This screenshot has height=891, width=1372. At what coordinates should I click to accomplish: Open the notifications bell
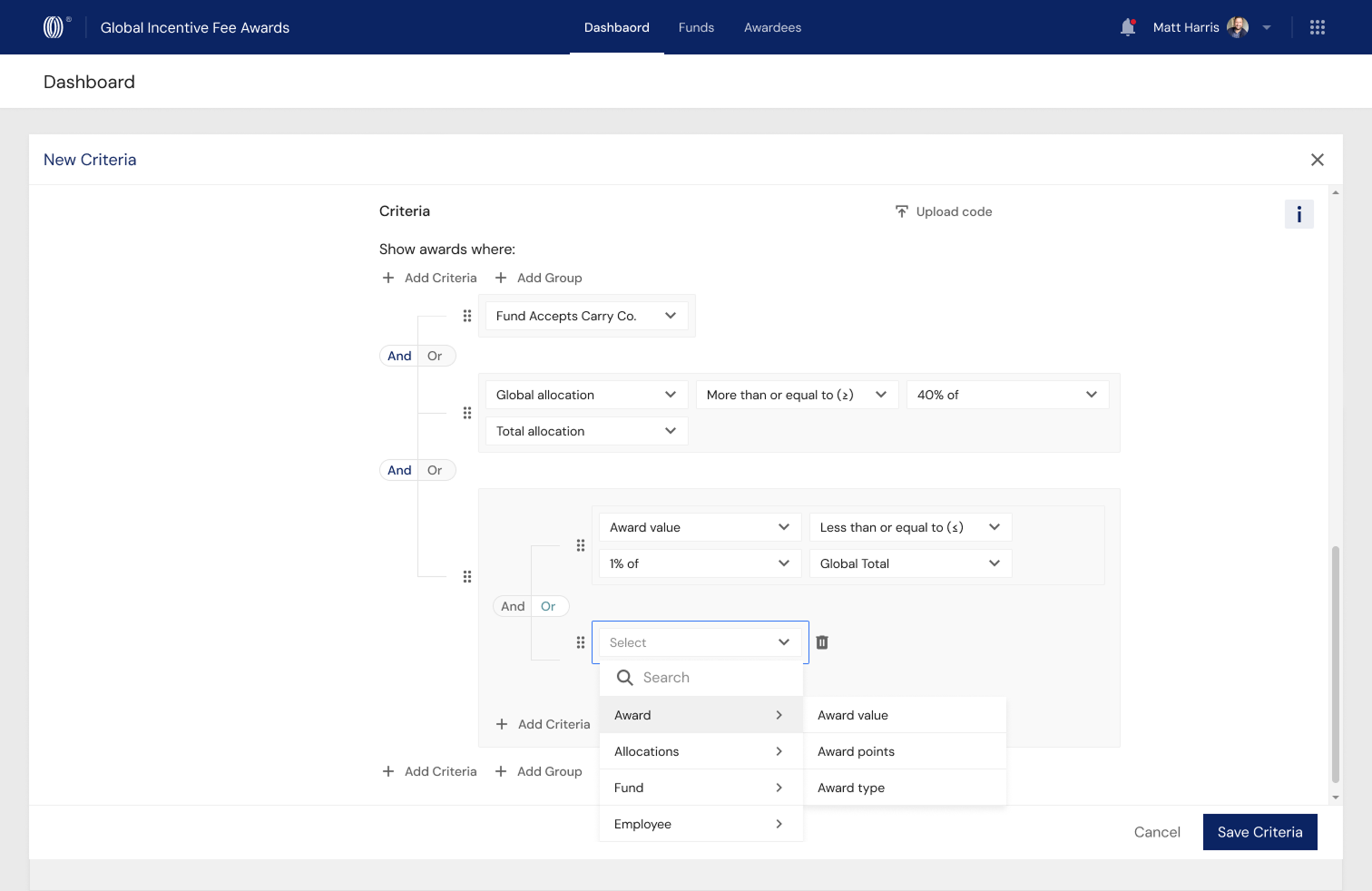1128,27
